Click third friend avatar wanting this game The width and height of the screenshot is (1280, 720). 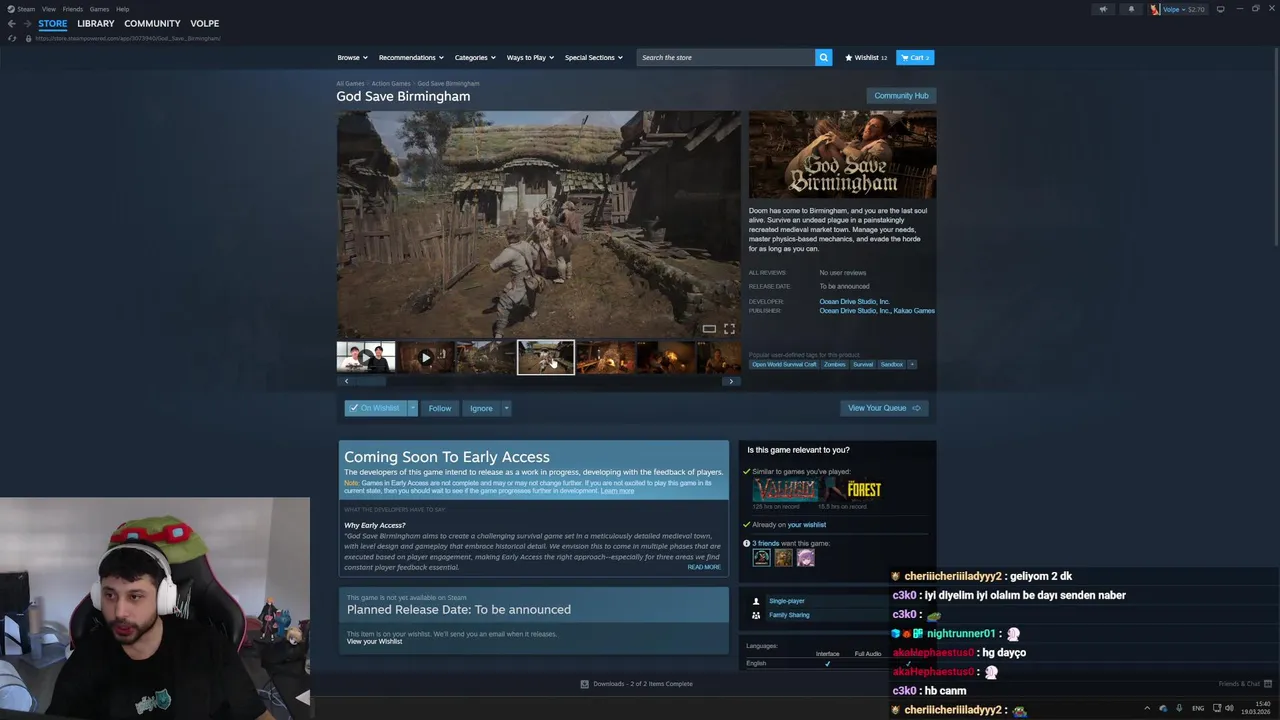[806, 558]
